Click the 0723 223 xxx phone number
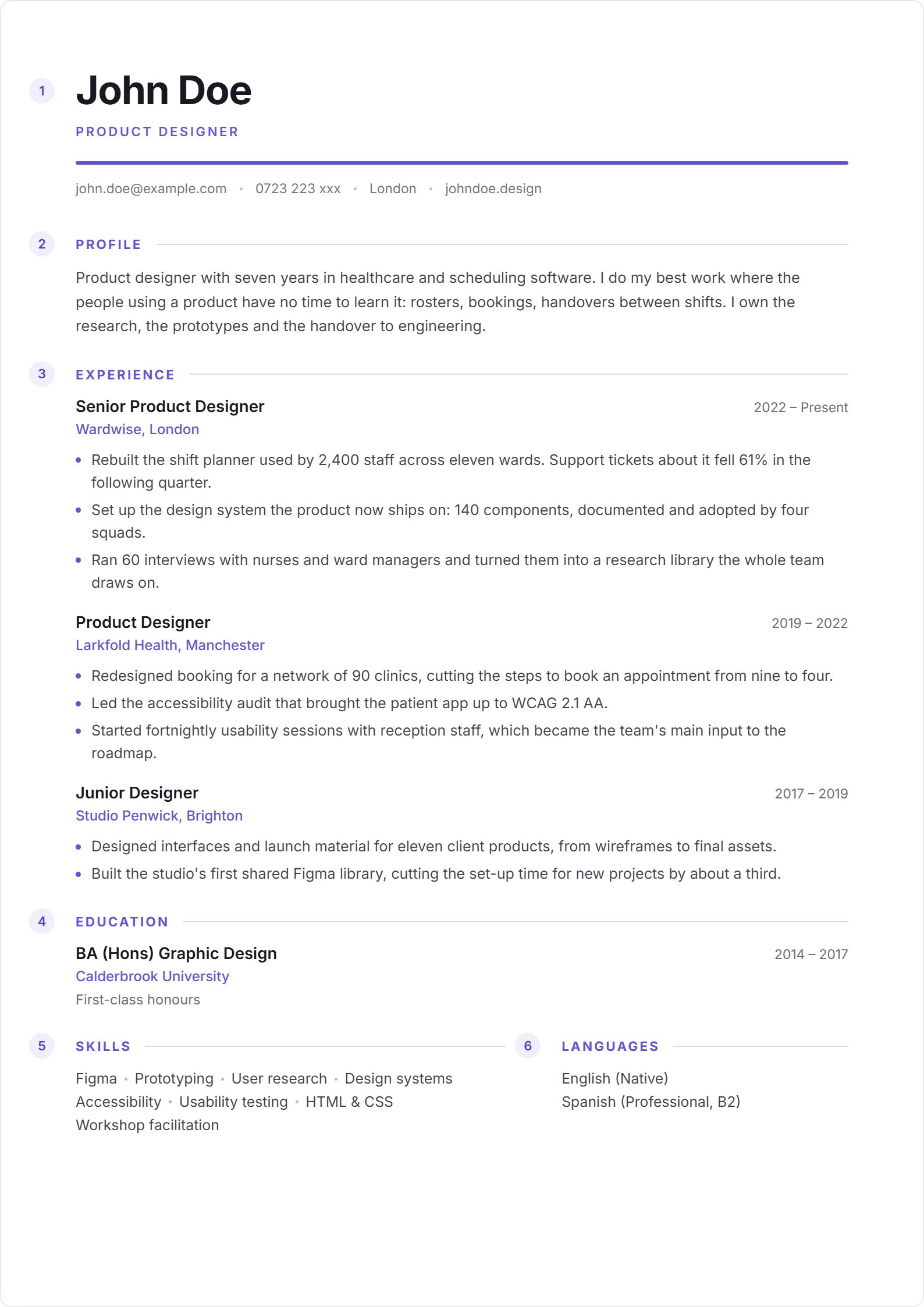 [x=298, y=189]
